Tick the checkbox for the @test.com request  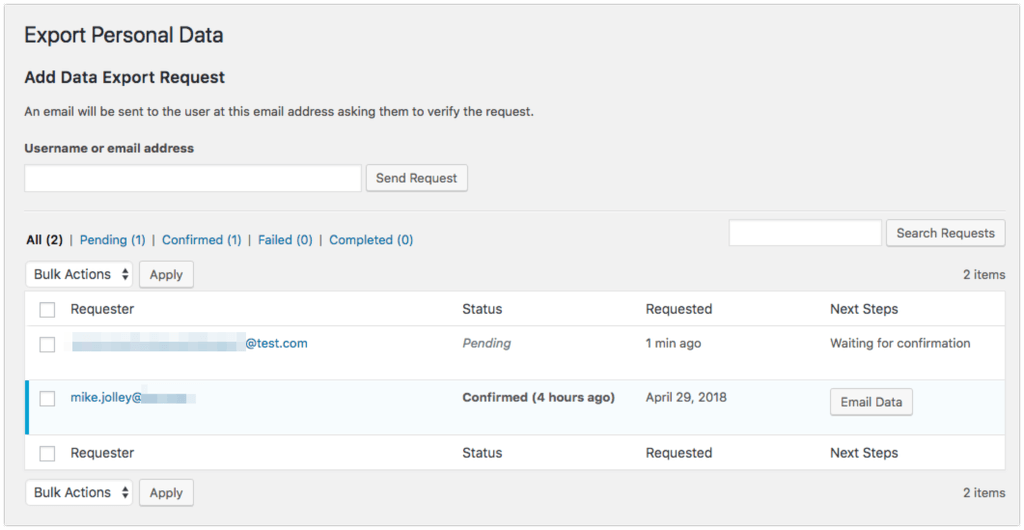47,345
